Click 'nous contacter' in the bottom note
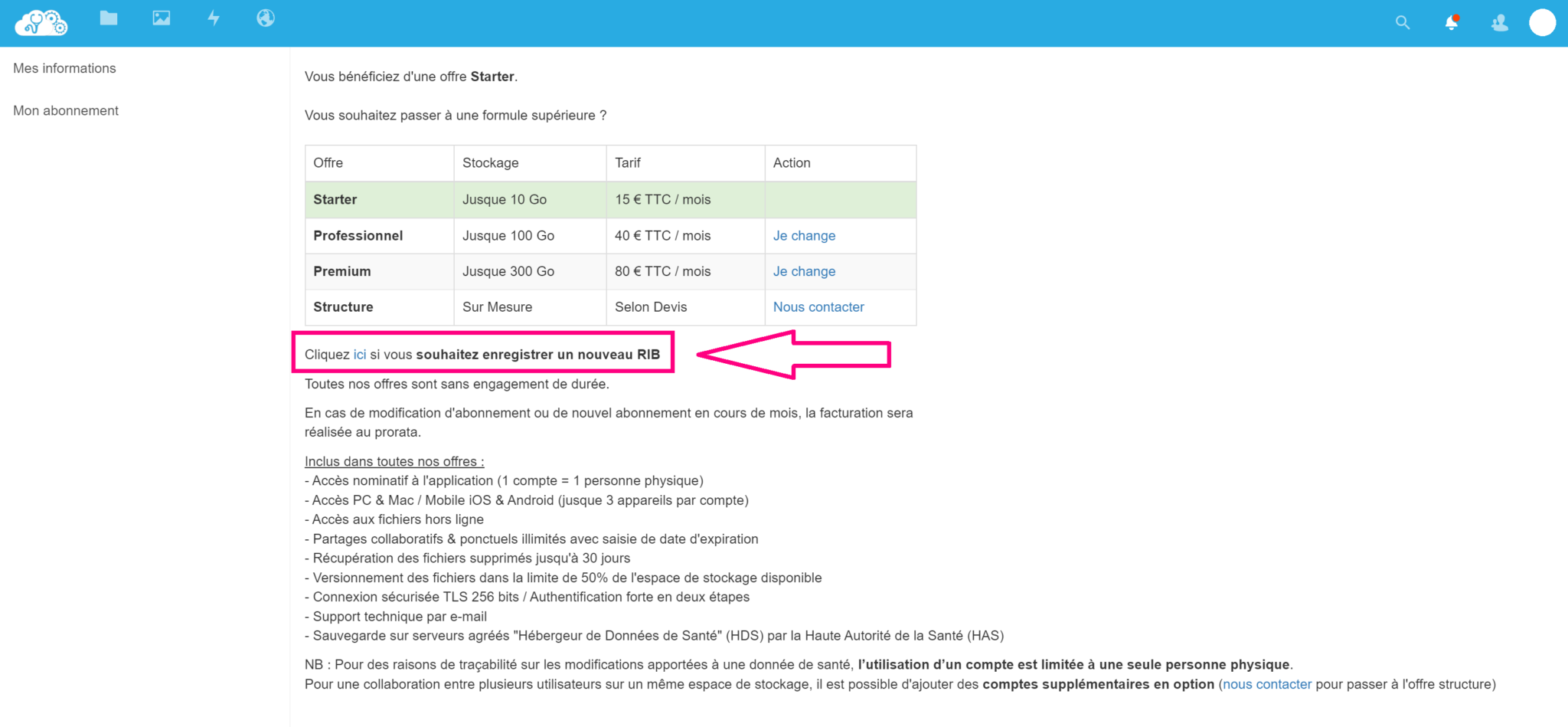This screenshot has height=727, width=1568. click(1267, 684)
